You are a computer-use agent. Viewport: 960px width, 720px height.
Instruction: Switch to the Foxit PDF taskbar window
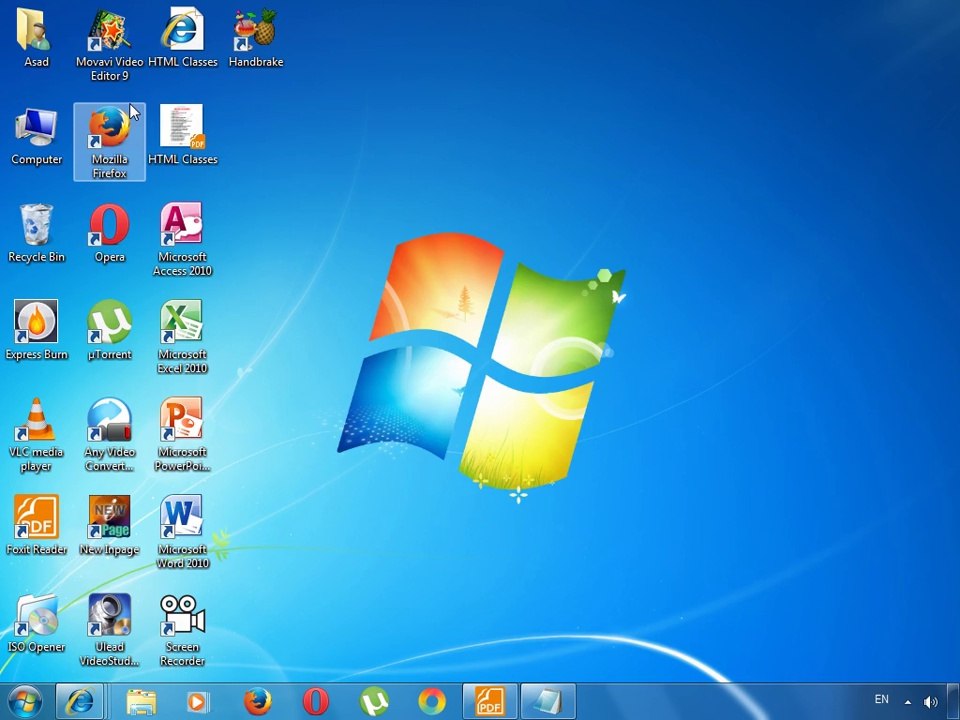490,702
